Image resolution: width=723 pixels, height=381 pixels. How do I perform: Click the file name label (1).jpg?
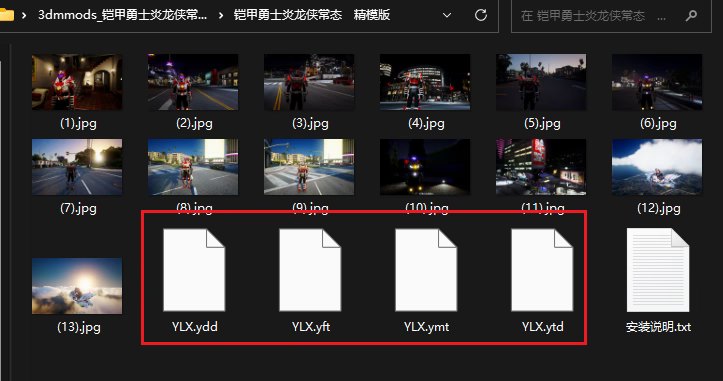click(78, 123)
